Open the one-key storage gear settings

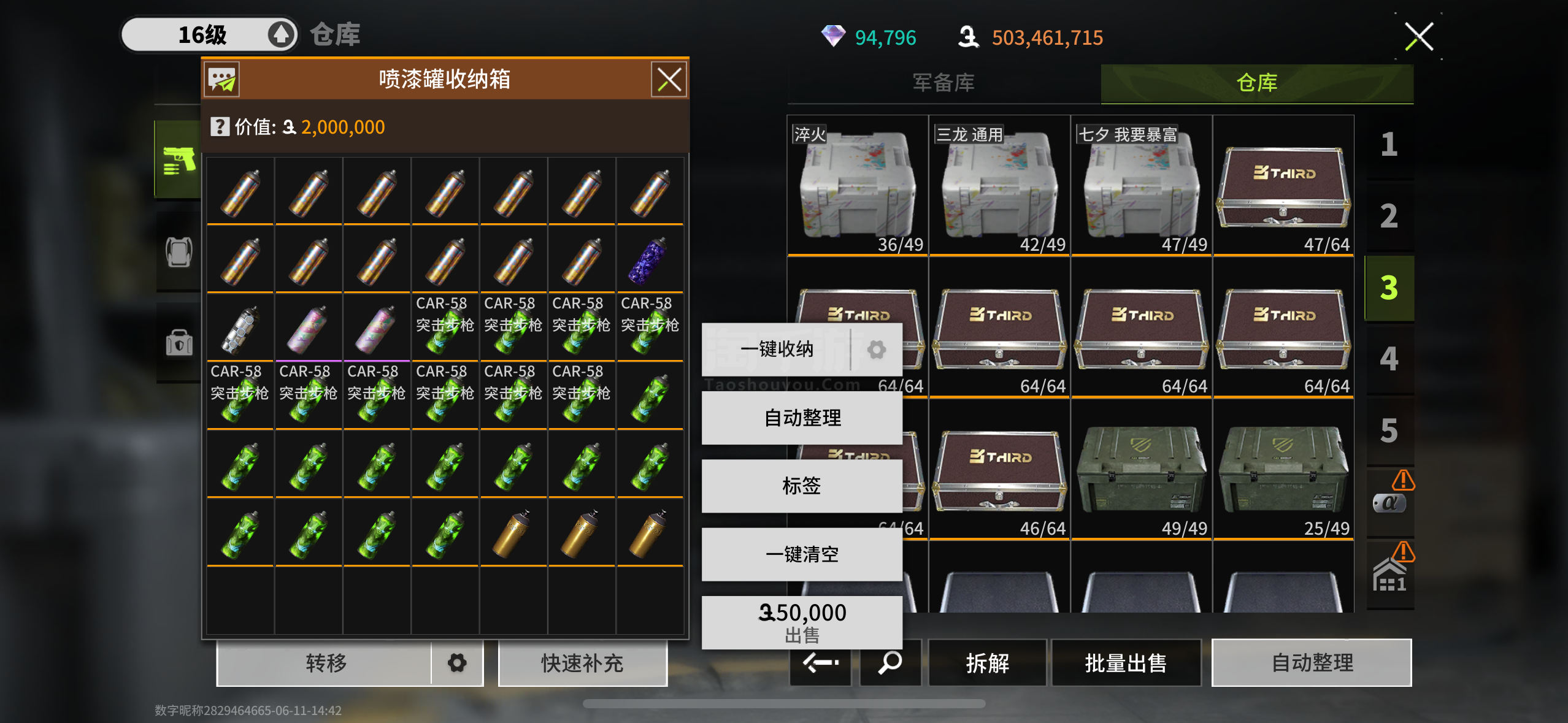[x=877, y=349]
